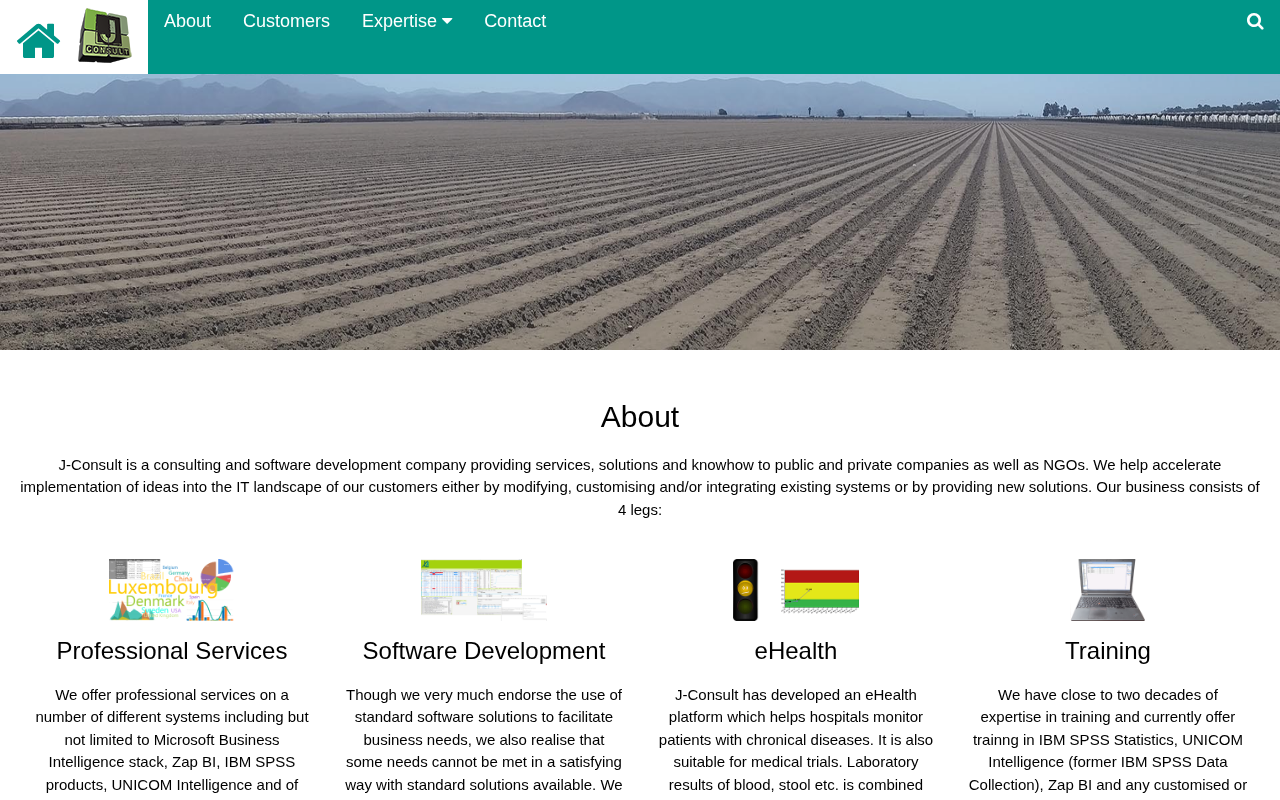Screen dimensions: 1280x800
Task: Open the Training laptop thumbnail
Action: pos(1108,590)
